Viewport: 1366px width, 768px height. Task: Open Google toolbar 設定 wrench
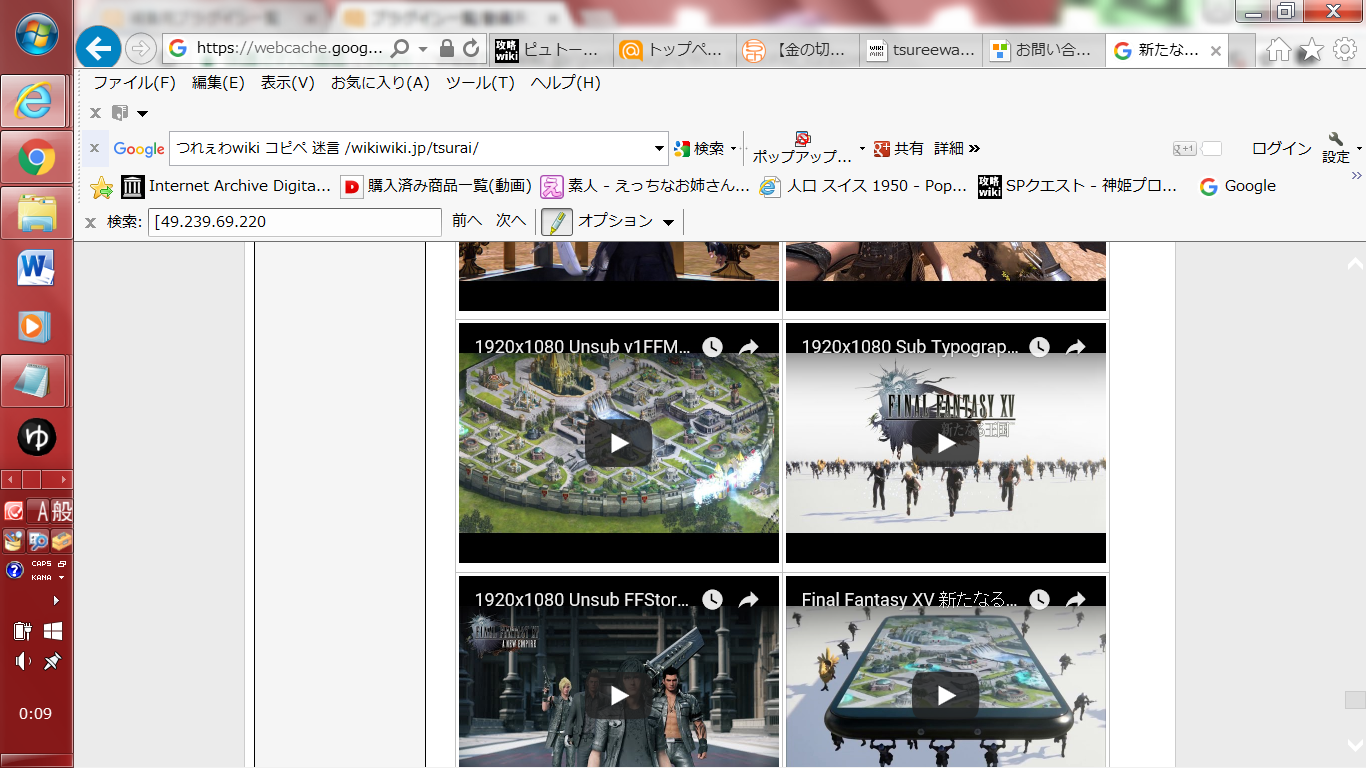[x=1337, y=148]
